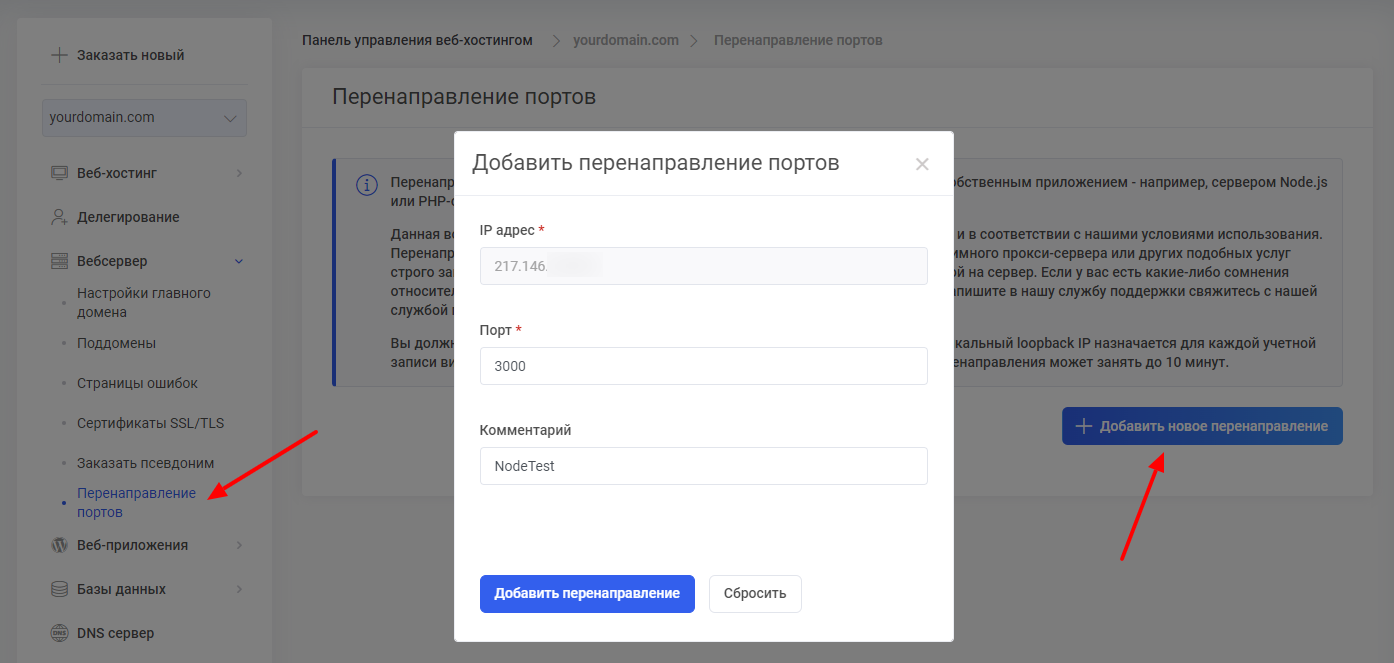
Task: Close the Добавить перенаправление портов dialog
Action: [x=922, y=164]
